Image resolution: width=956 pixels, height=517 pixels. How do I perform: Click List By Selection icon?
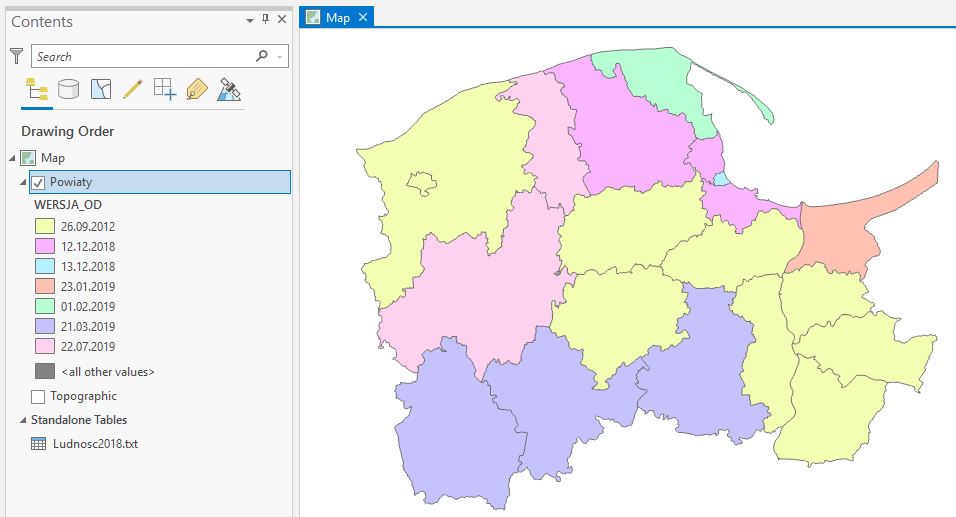click(100, 90)
